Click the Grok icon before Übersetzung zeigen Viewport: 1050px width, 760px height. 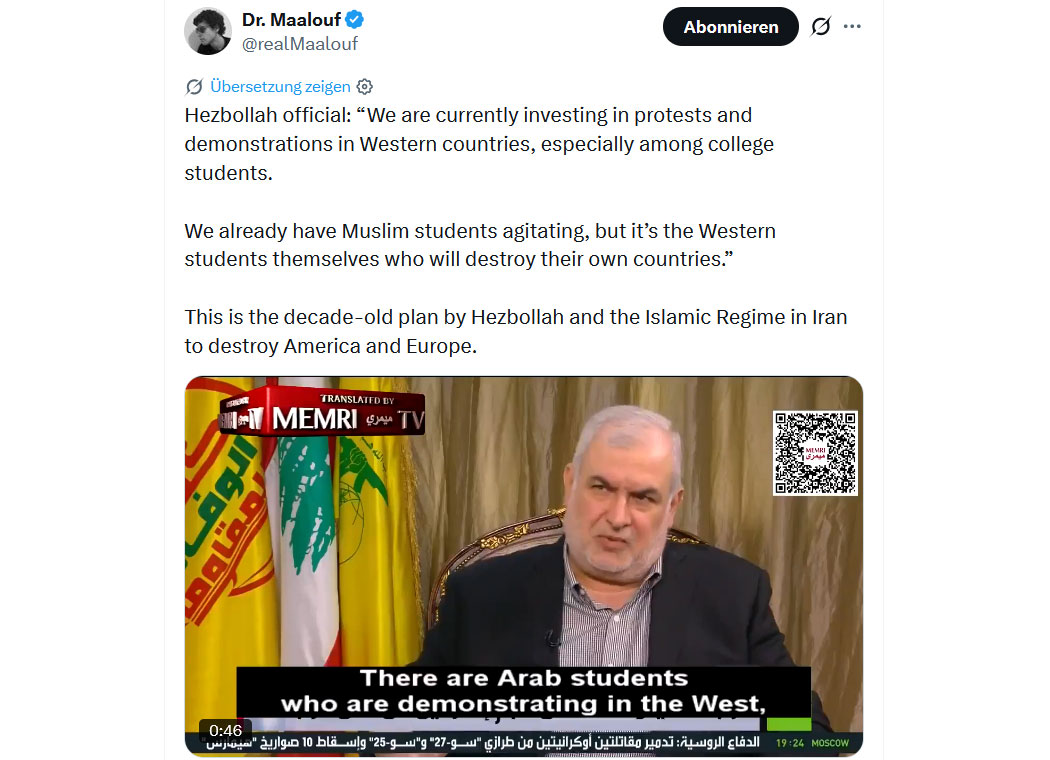[x=194, y=87]
